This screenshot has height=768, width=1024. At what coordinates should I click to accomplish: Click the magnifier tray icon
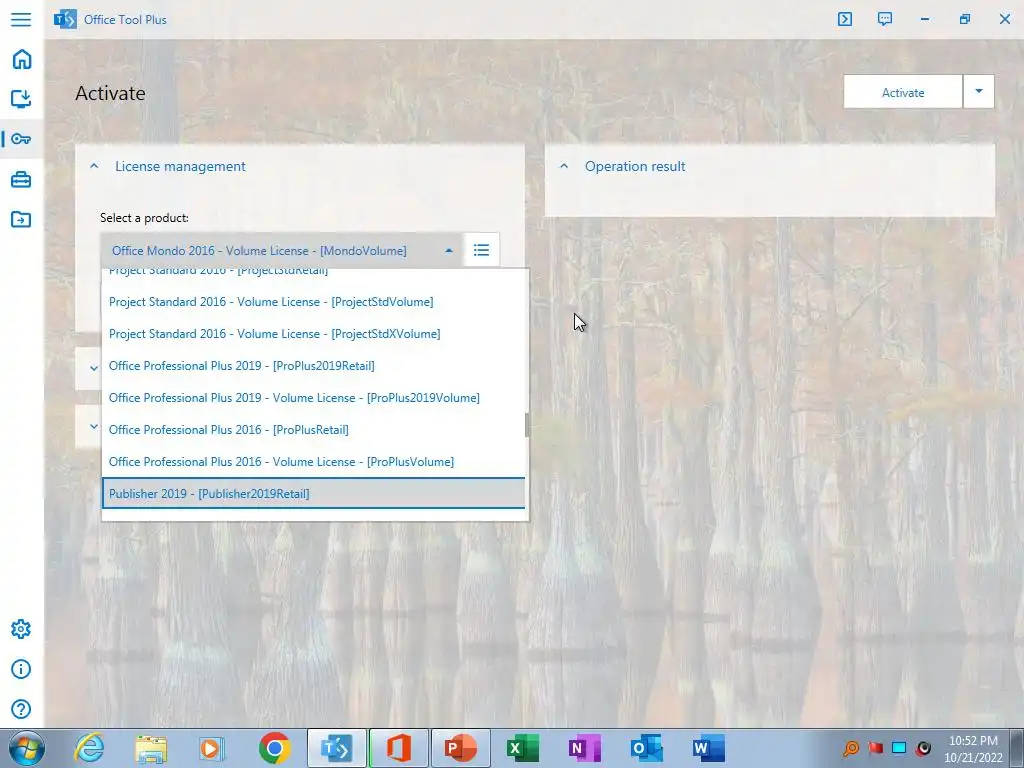point(851,748)
